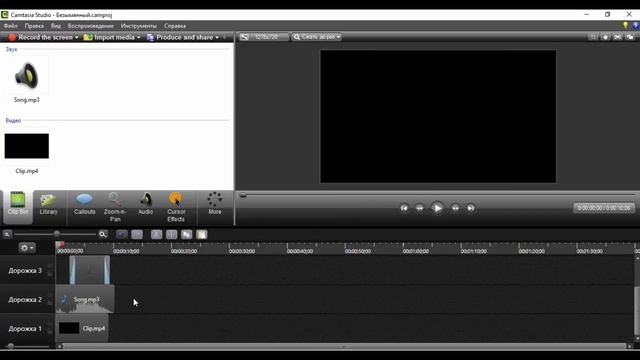Click the Redo button on timeline toolbar
The width and height of the screenshot is (640, 360).
click(137, 234)
